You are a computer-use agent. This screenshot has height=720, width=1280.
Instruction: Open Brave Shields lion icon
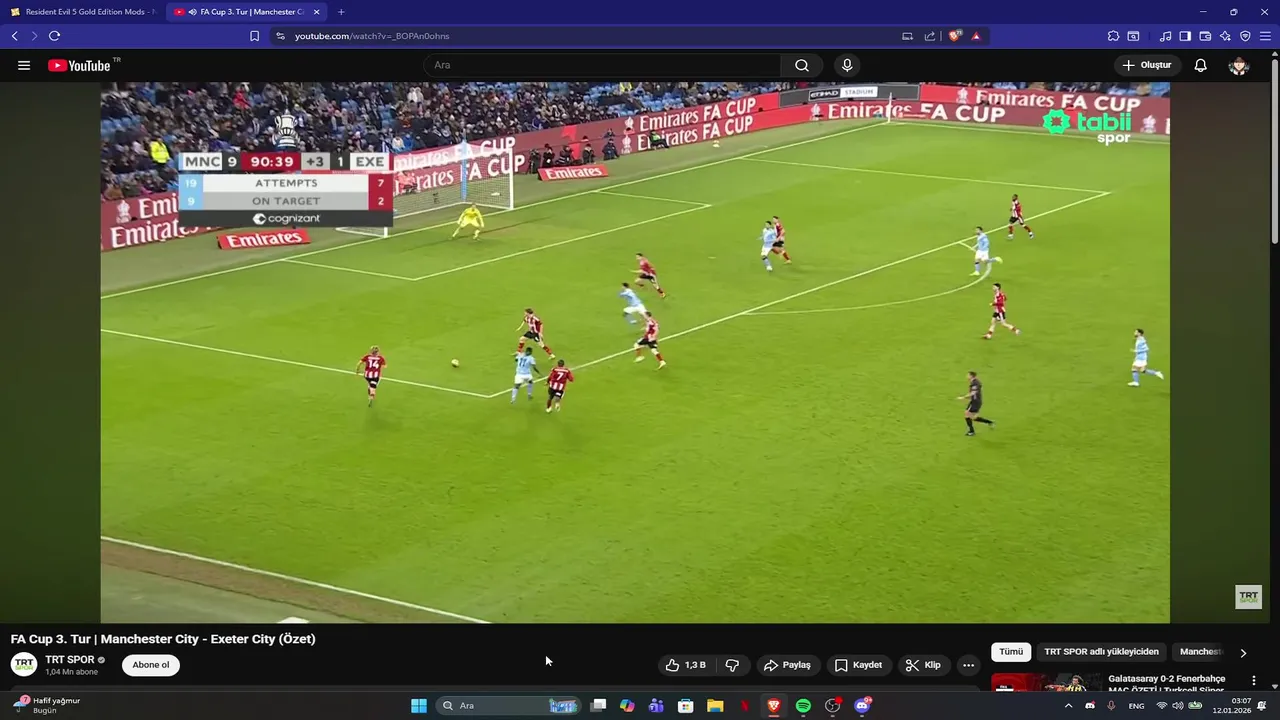[x=955, y=36]
